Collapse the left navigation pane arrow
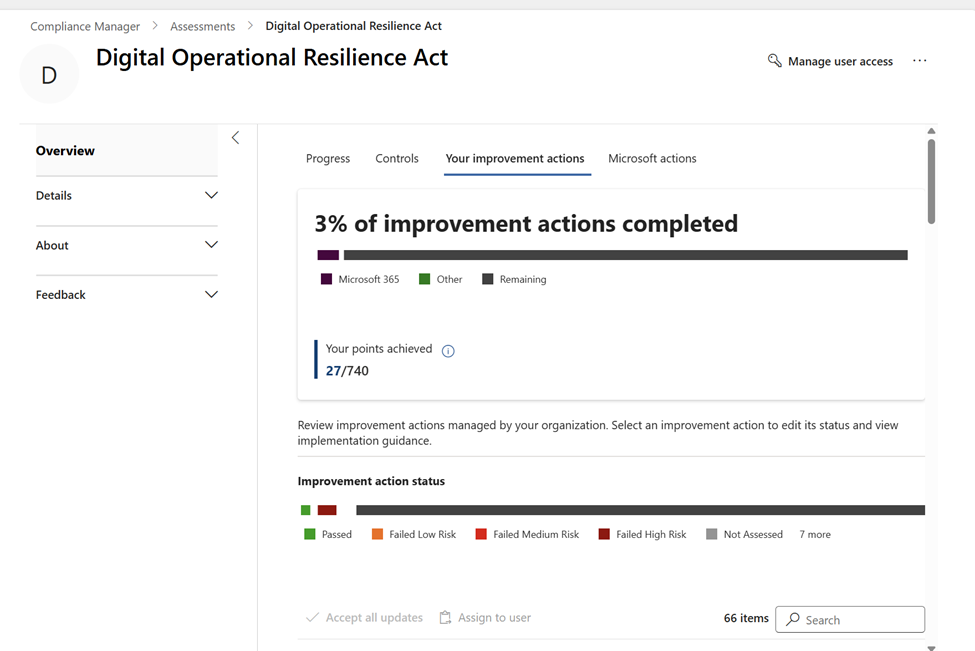Viewport: 975px width, 651px height. (x=235, y=138)
